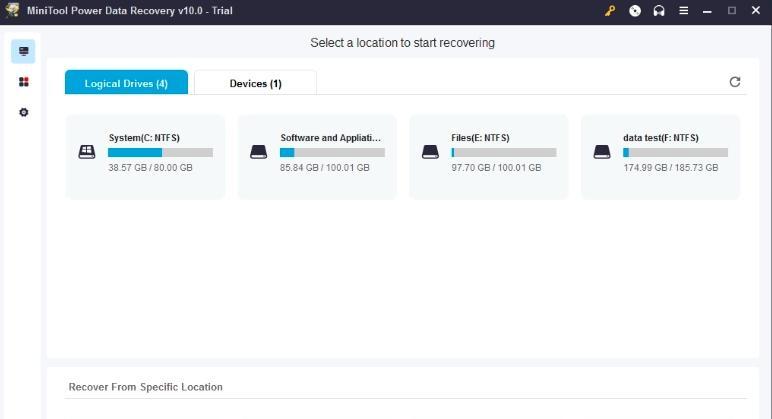Click the System C: usage bar
Viewport: 772px width, 419px height.
[160, 153]
